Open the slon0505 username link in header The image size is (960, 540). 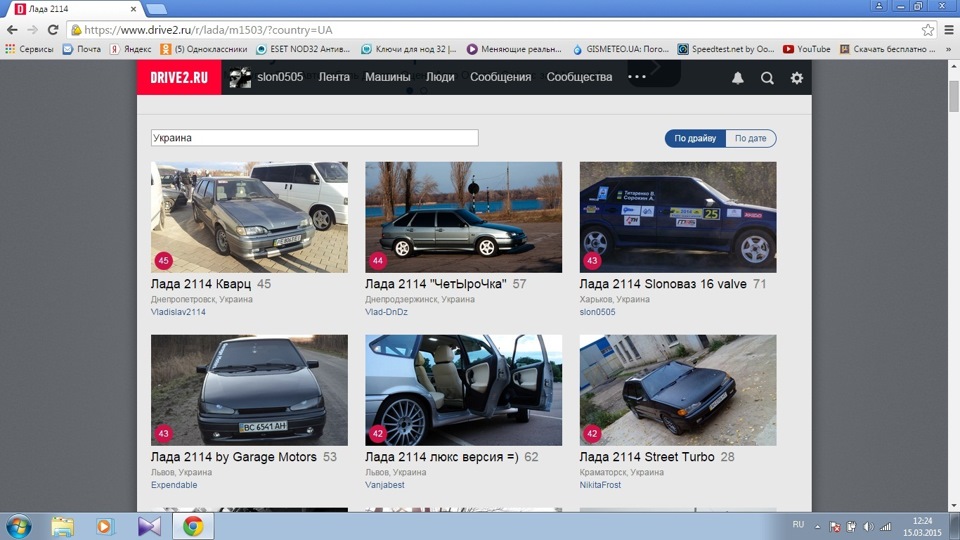point(280,77)
